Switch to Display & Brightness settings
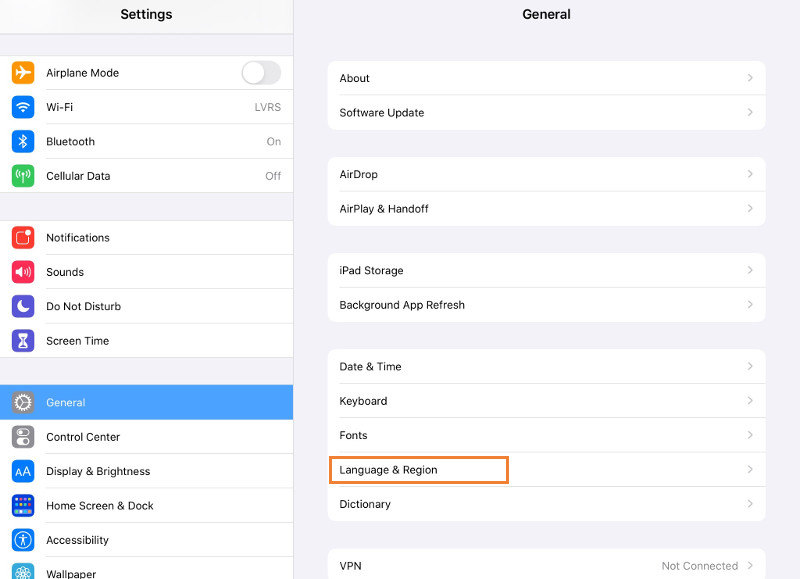The height and width of the screenshot is (579, 800). pyautogui.click(x=98, y=471)
